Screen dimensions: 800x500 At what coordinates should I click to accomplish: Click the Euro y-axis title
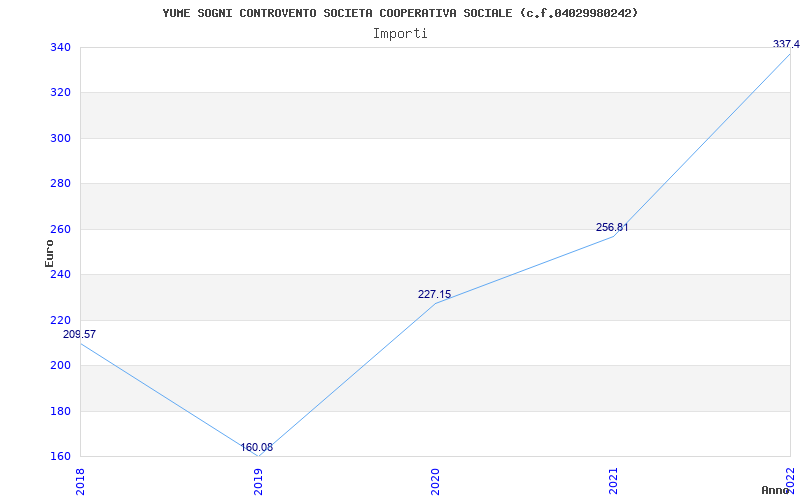click(49, 253)
